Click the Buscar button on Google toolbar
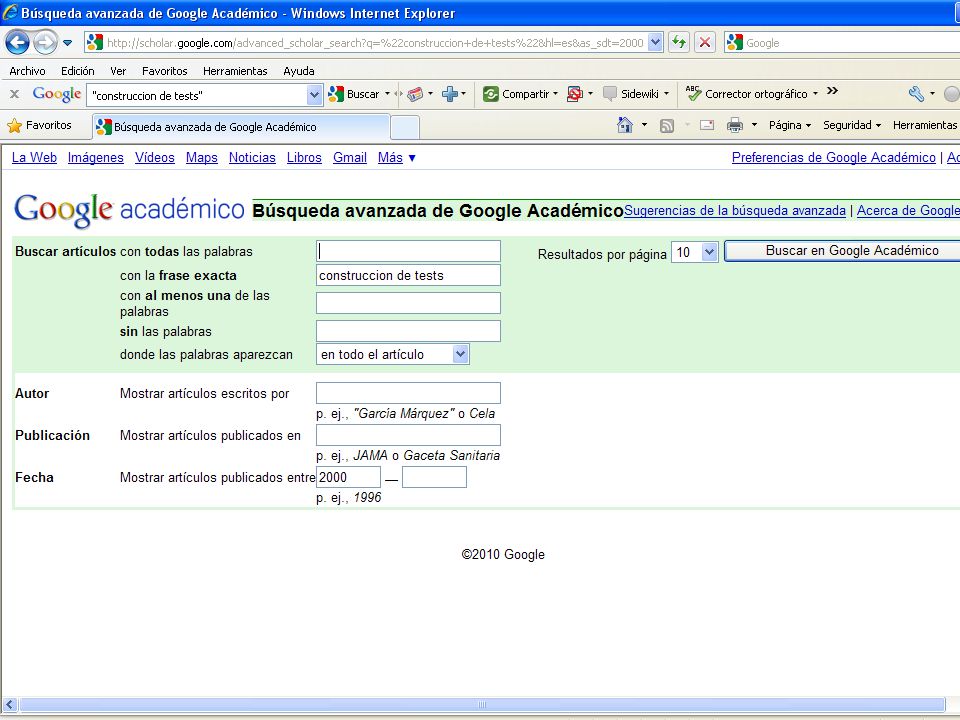Viewport: 960px width, 720px height. click(354, 94)
